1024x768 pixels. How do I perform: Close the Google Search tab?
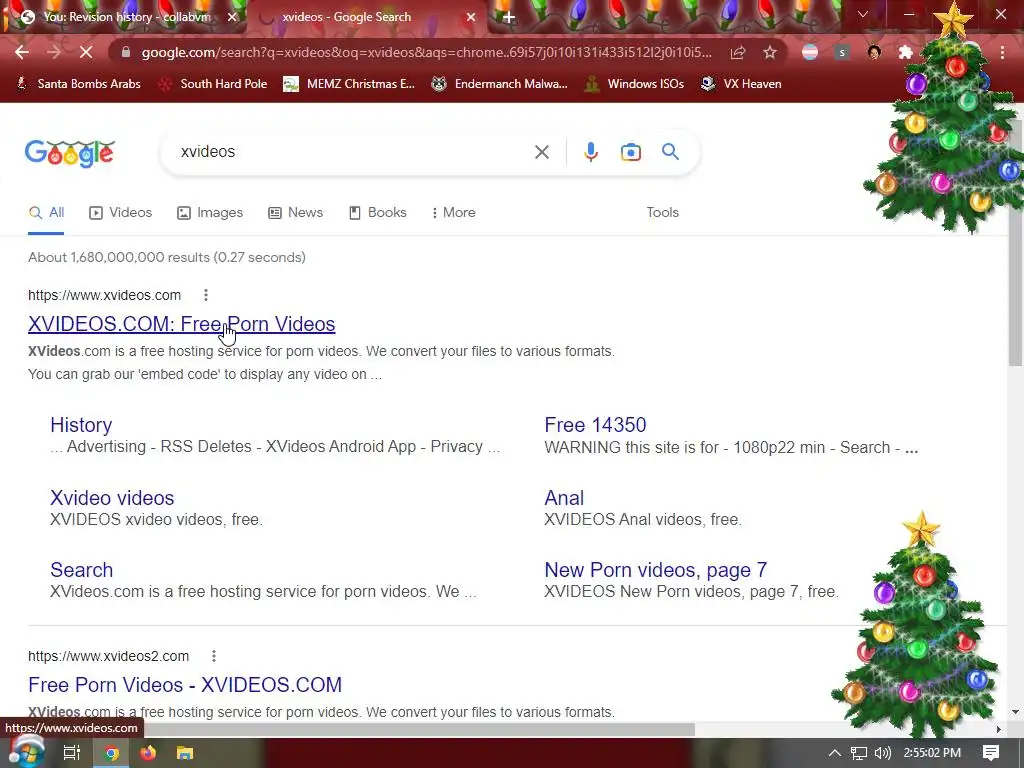pos(471,18)
